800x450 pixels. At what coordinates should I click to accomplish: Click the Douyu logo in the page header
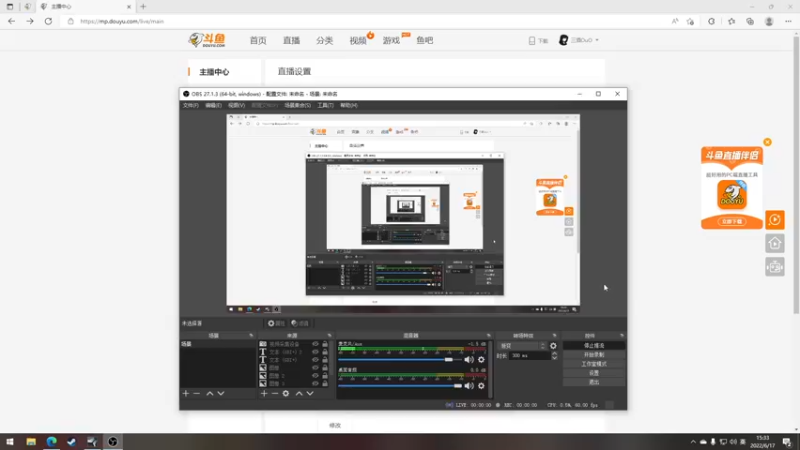click(207, 40)
